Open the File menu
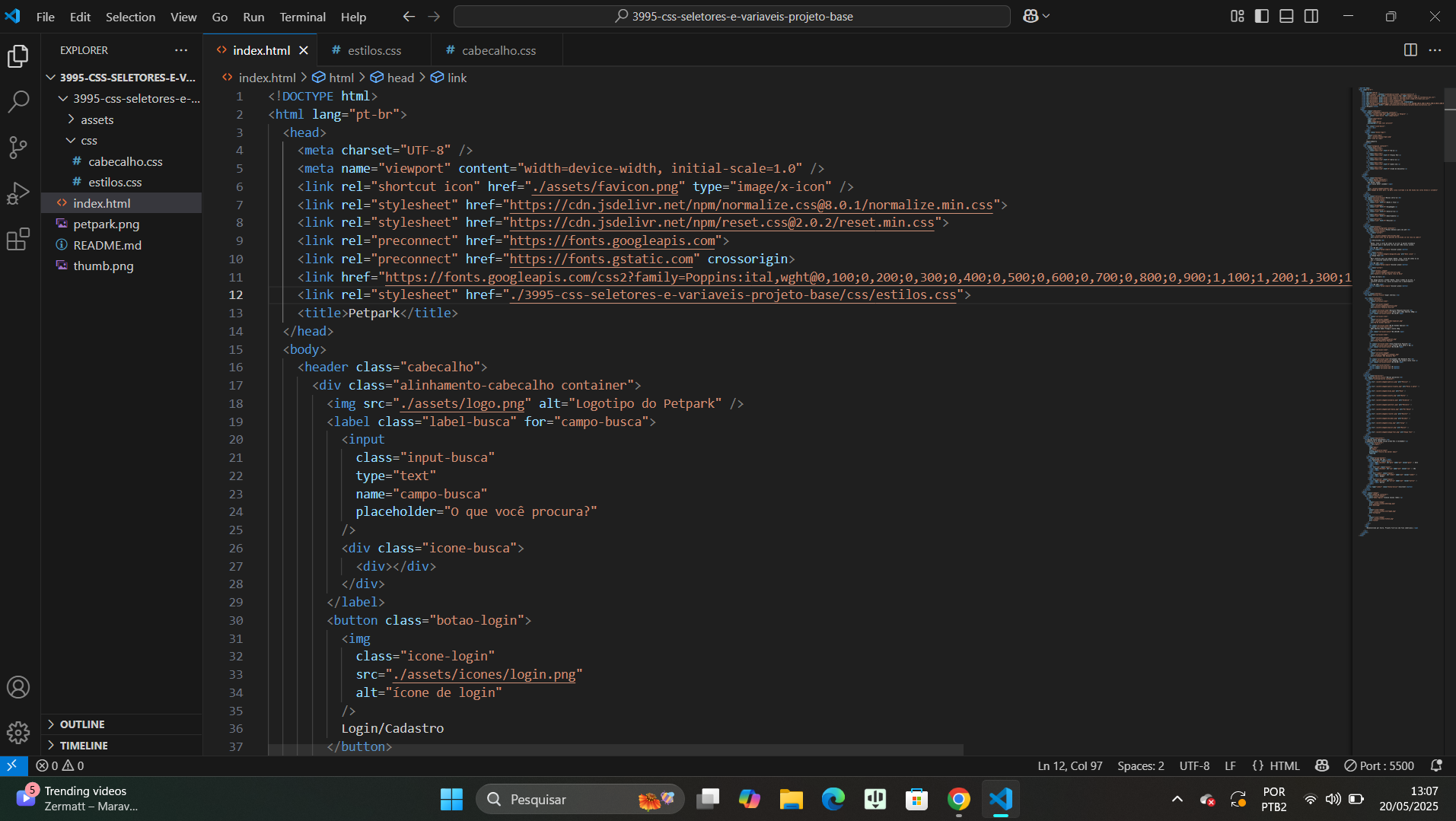Image resolution: width=1456 pixels, height=821 pixels. tap(46, 17)
